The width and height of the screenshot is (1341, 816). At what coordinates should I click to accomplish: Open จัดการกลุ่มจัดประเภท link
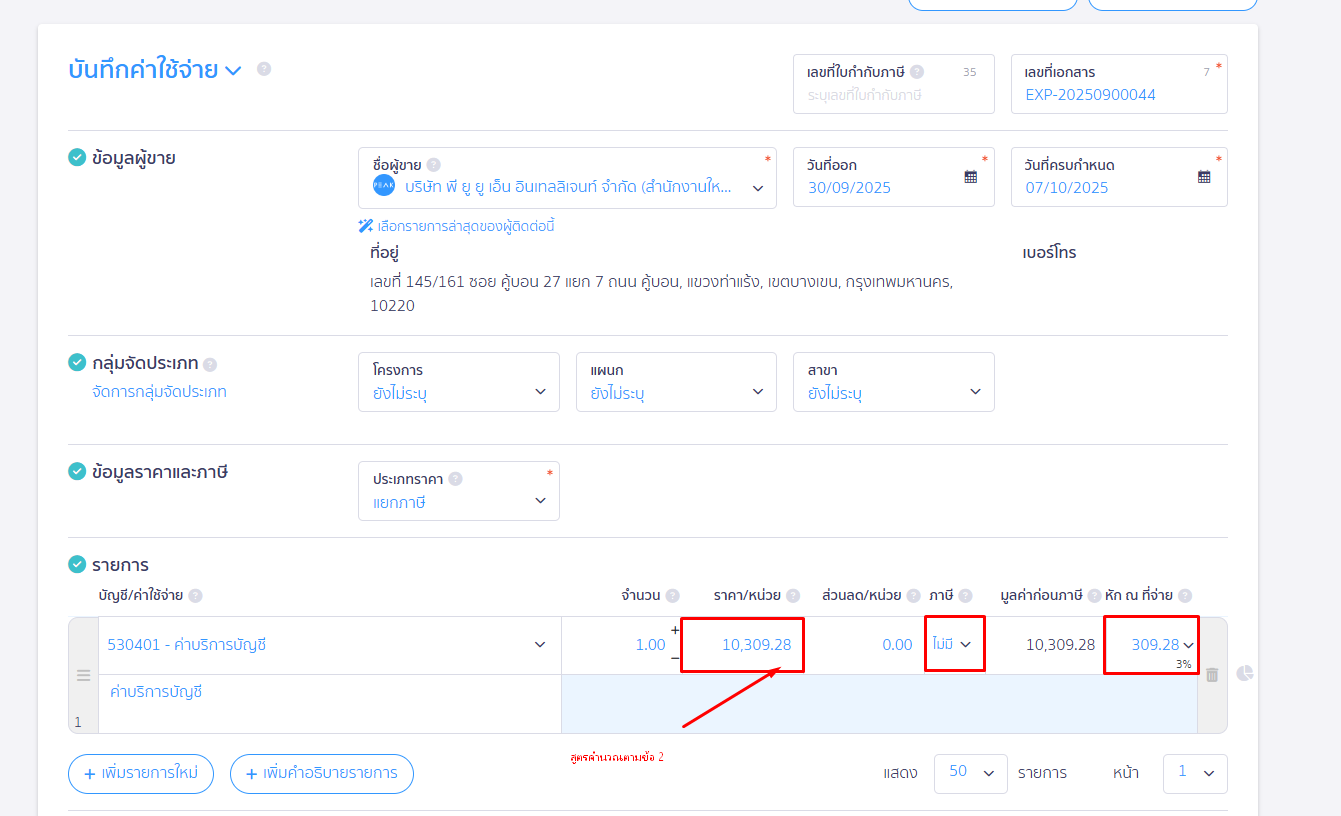click(x=159, y=392)
